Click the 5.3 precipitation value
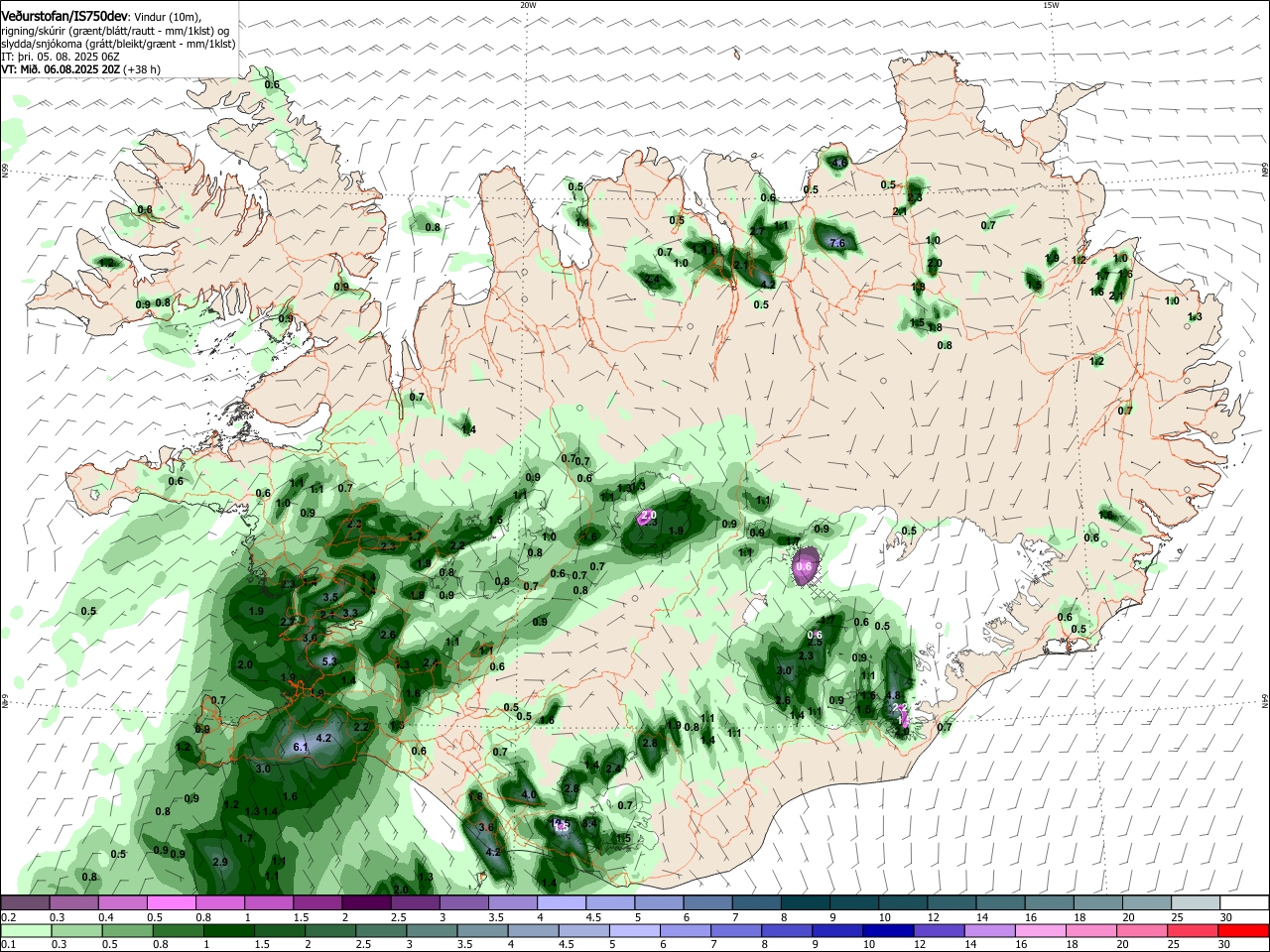Screen dimensions: 1270x952 (x=330, y=660)
